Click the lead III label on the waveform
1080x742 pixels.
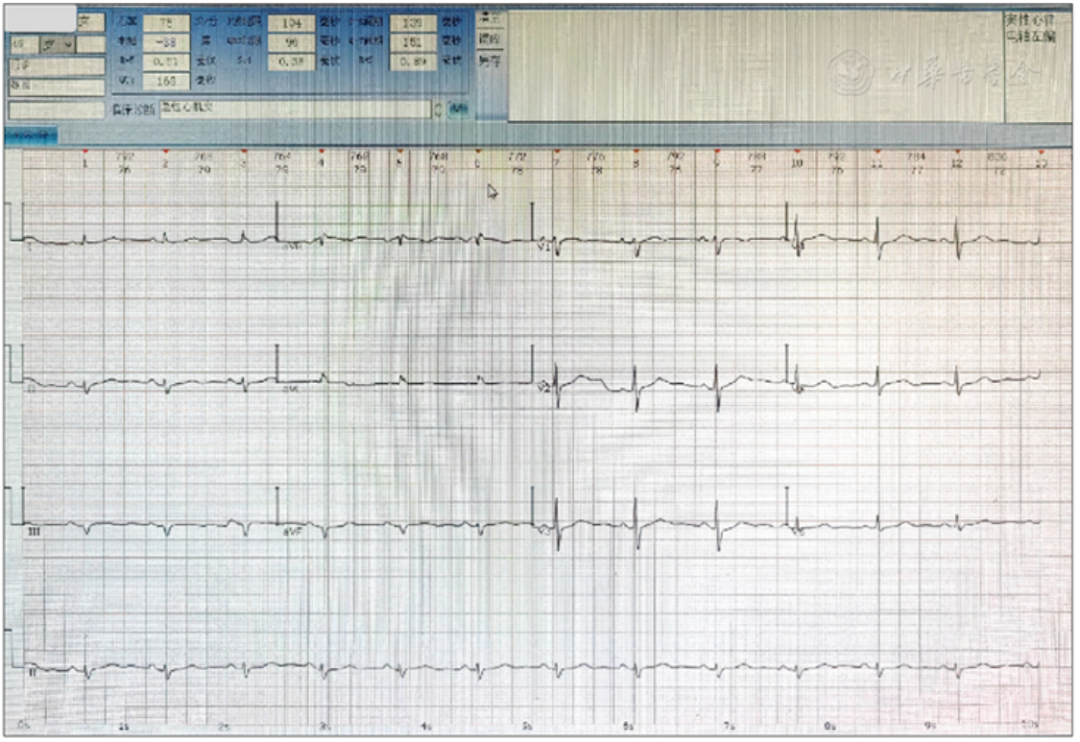click(34, 533)
